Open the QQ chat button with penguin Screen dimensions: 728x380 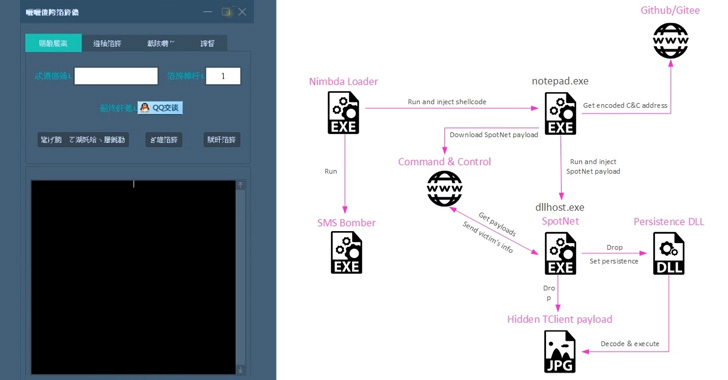tap(160, 108)
